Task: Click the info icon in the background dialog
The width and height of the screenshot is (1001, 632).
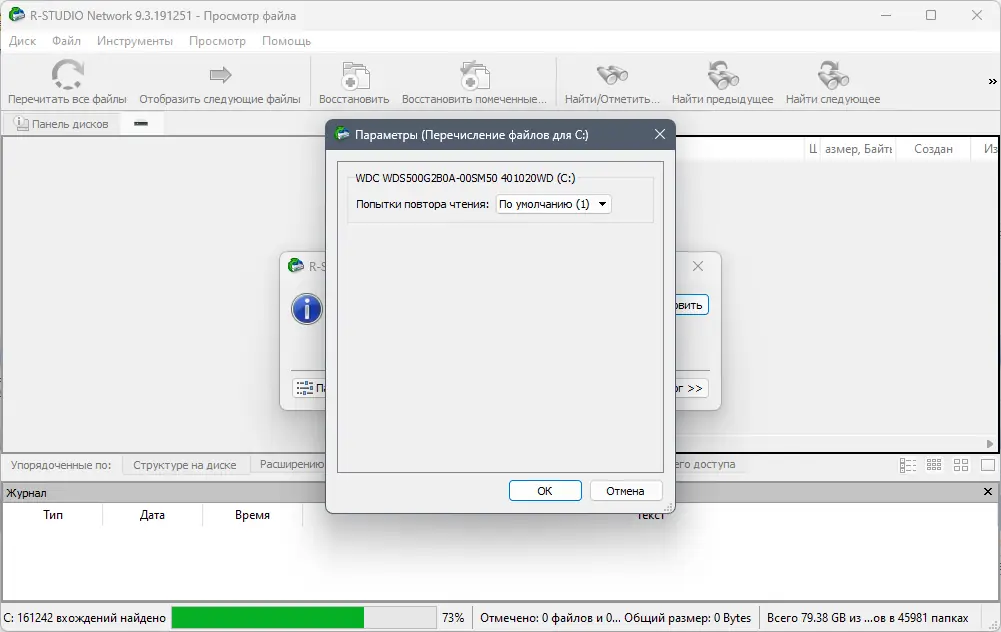Action: [307, 310]
